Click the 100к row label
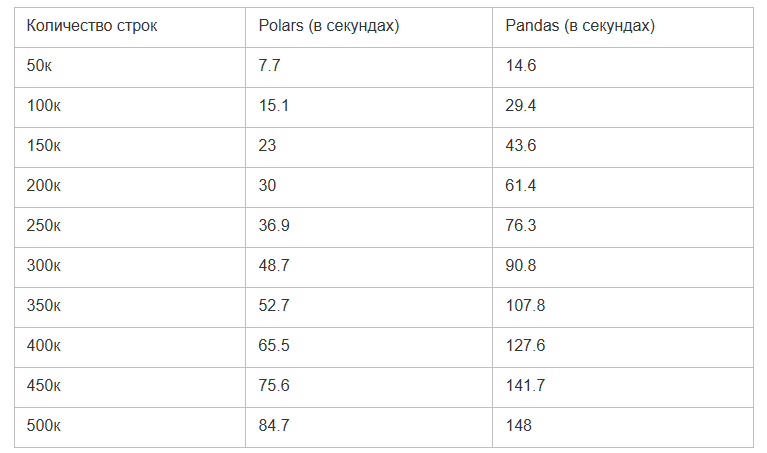767x453 pixels. click(46, 106)
